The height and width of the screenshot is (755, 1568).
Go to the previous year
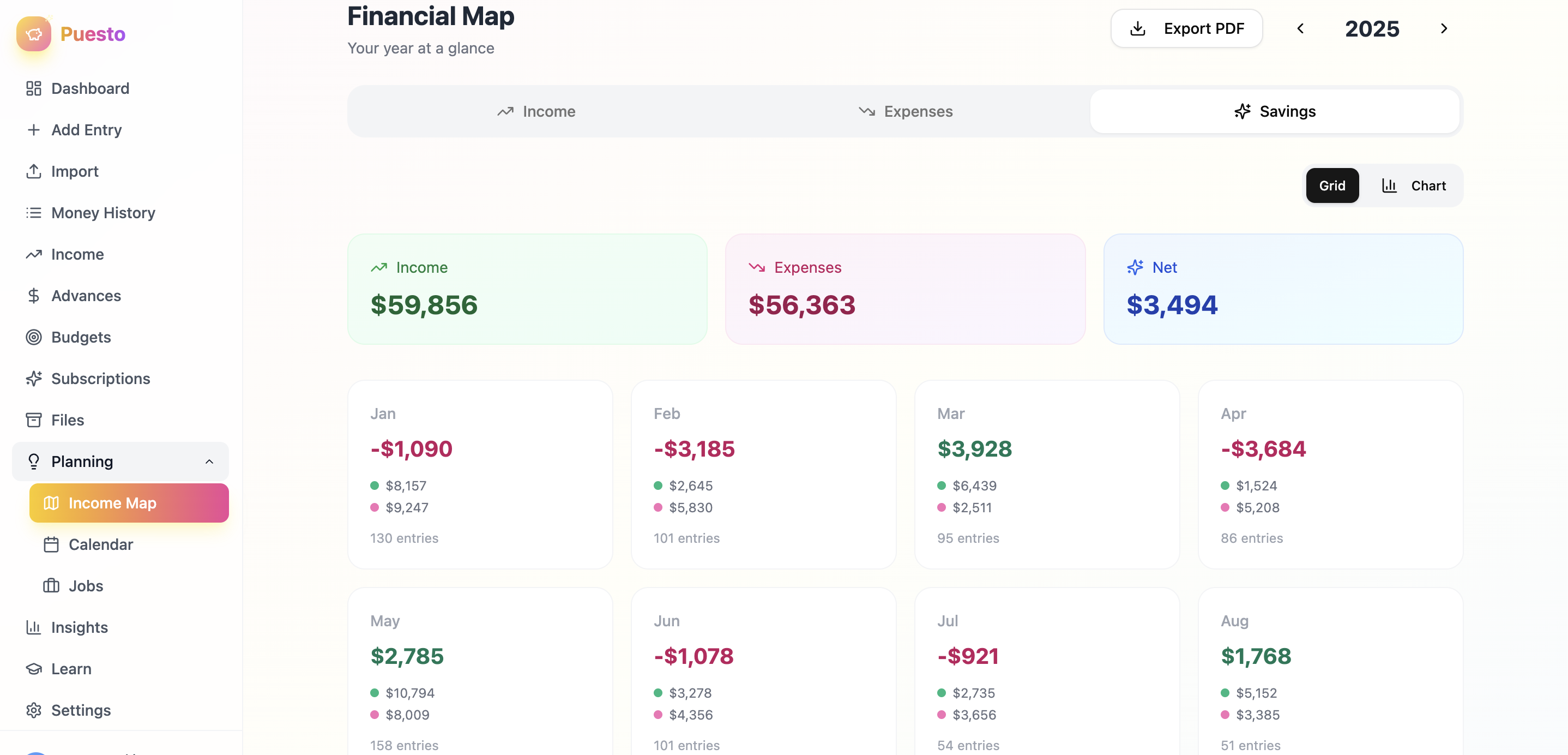click(x=1301, y=28)
